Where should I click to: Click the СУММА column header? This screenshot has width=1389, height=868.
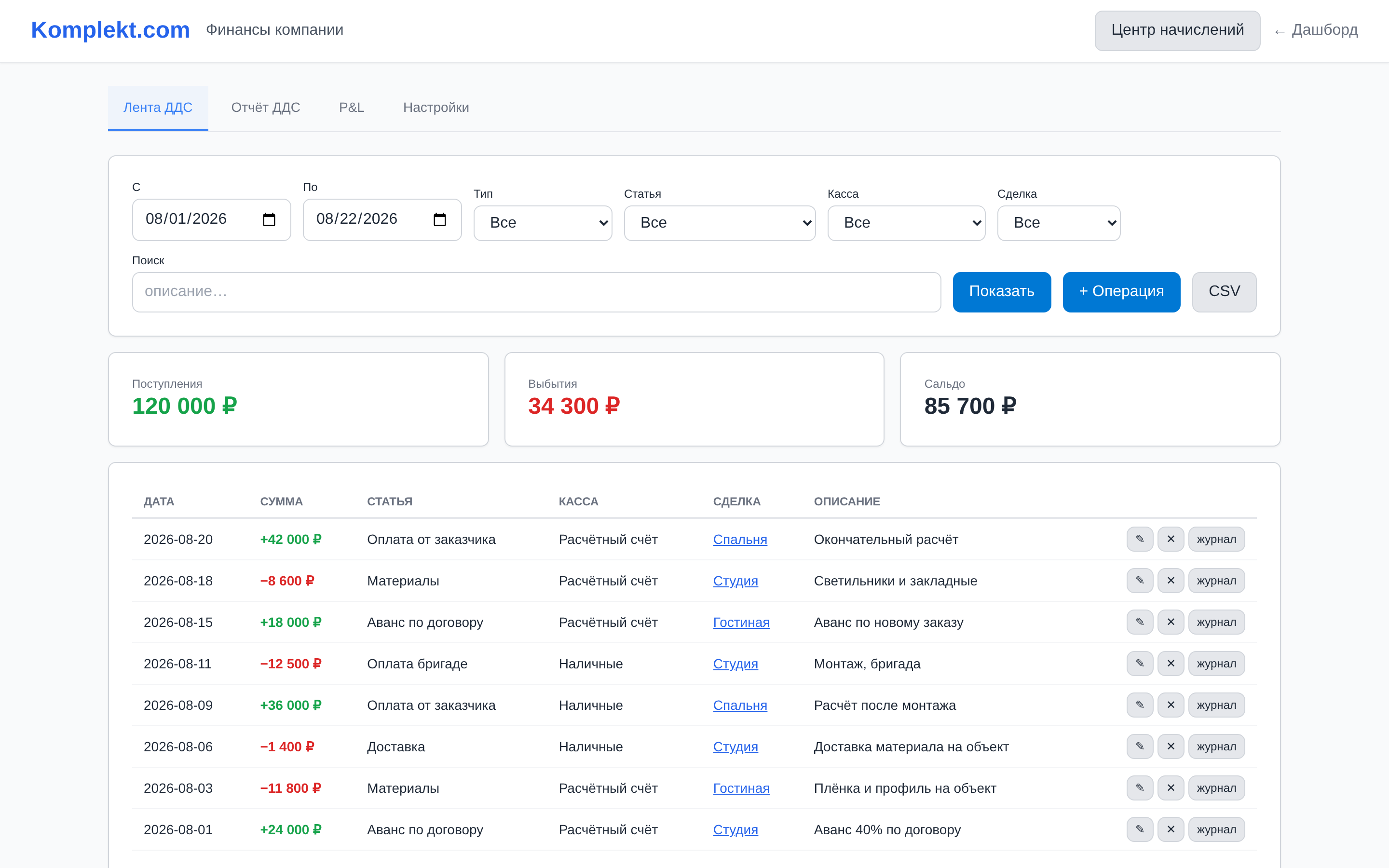[x=281, y=501]
